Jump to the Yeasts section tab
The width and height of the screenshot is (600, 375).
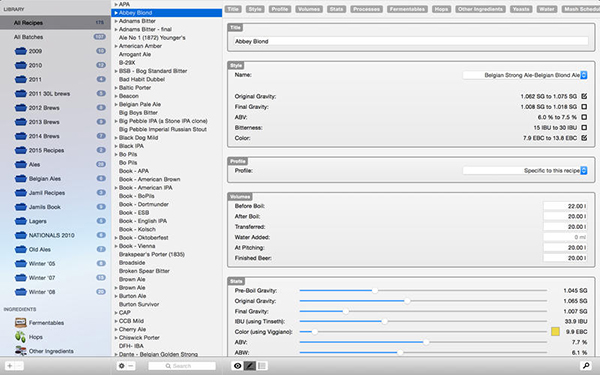click(x=521, y=9)
